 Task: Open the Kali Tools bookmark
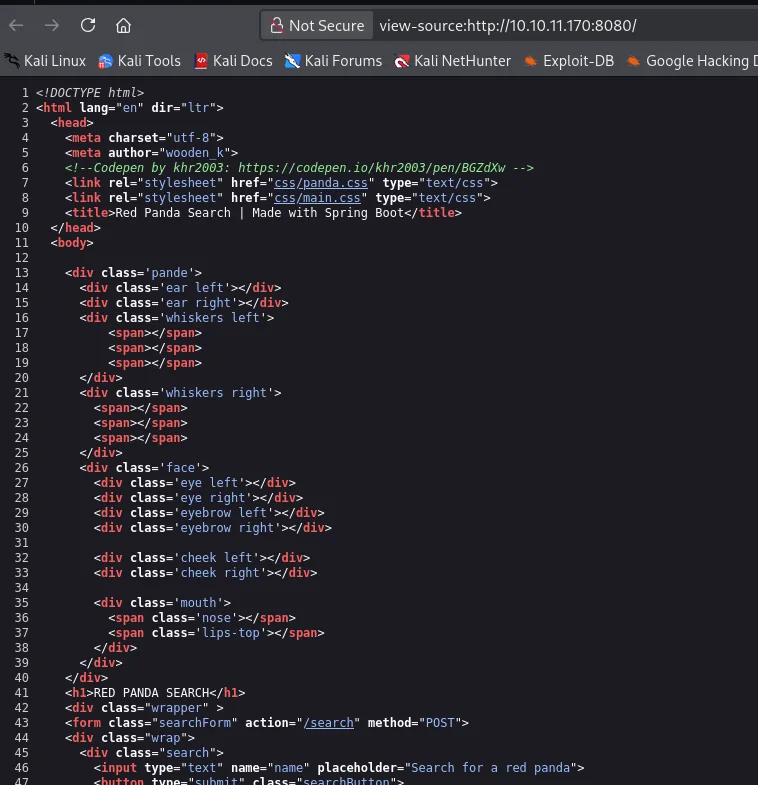click(139, 61)
